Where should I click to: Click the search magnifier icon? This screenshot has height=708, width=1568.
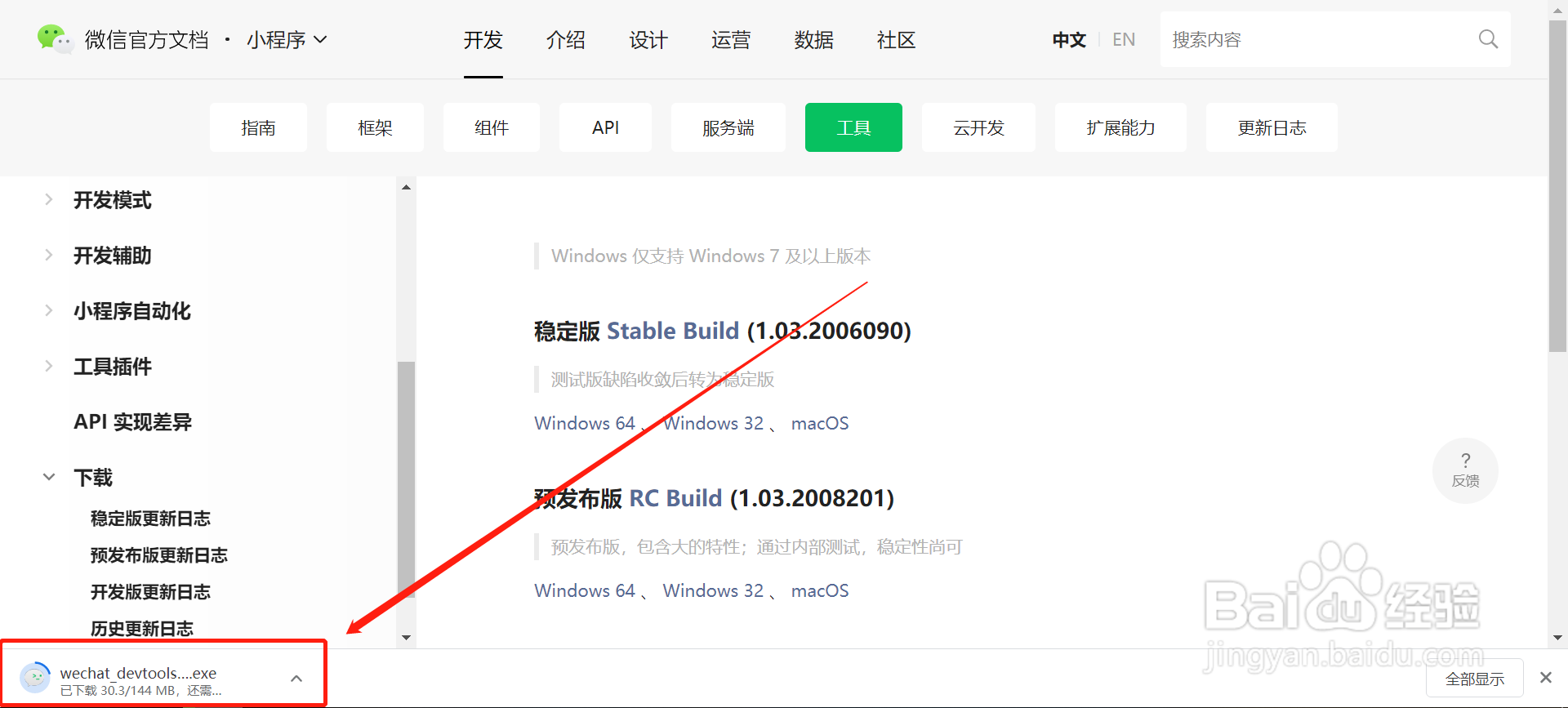1488,39
